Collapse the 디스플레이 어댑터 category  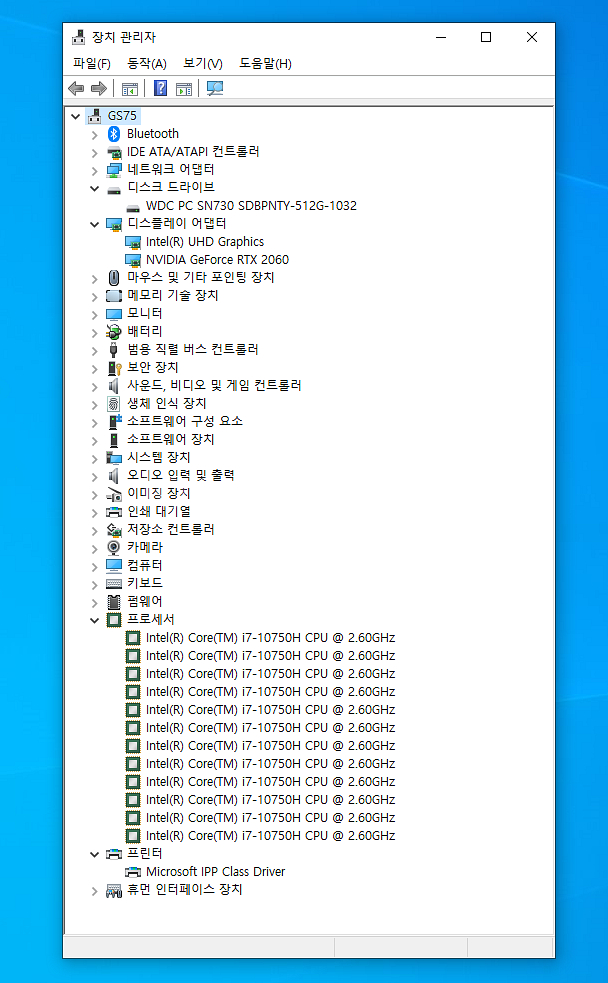click(x=95, y=224)
